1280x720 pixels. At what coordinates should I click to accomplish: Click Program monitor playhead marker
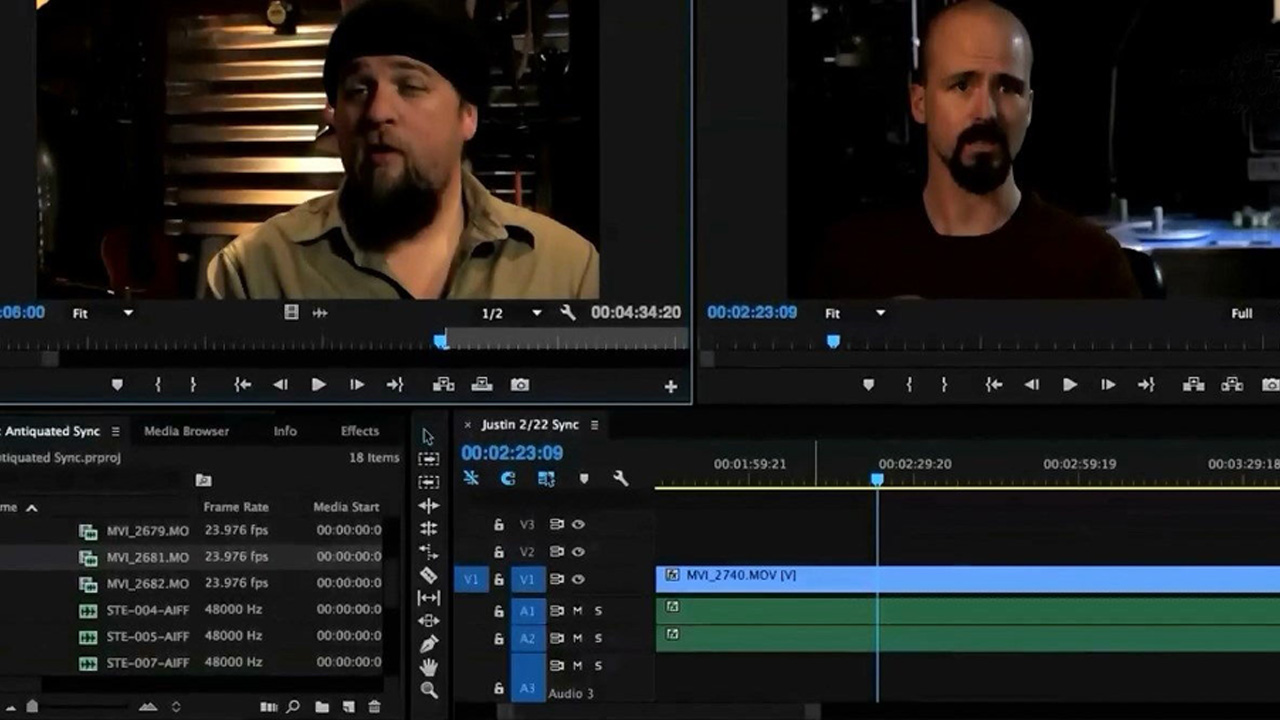[834, 342]
